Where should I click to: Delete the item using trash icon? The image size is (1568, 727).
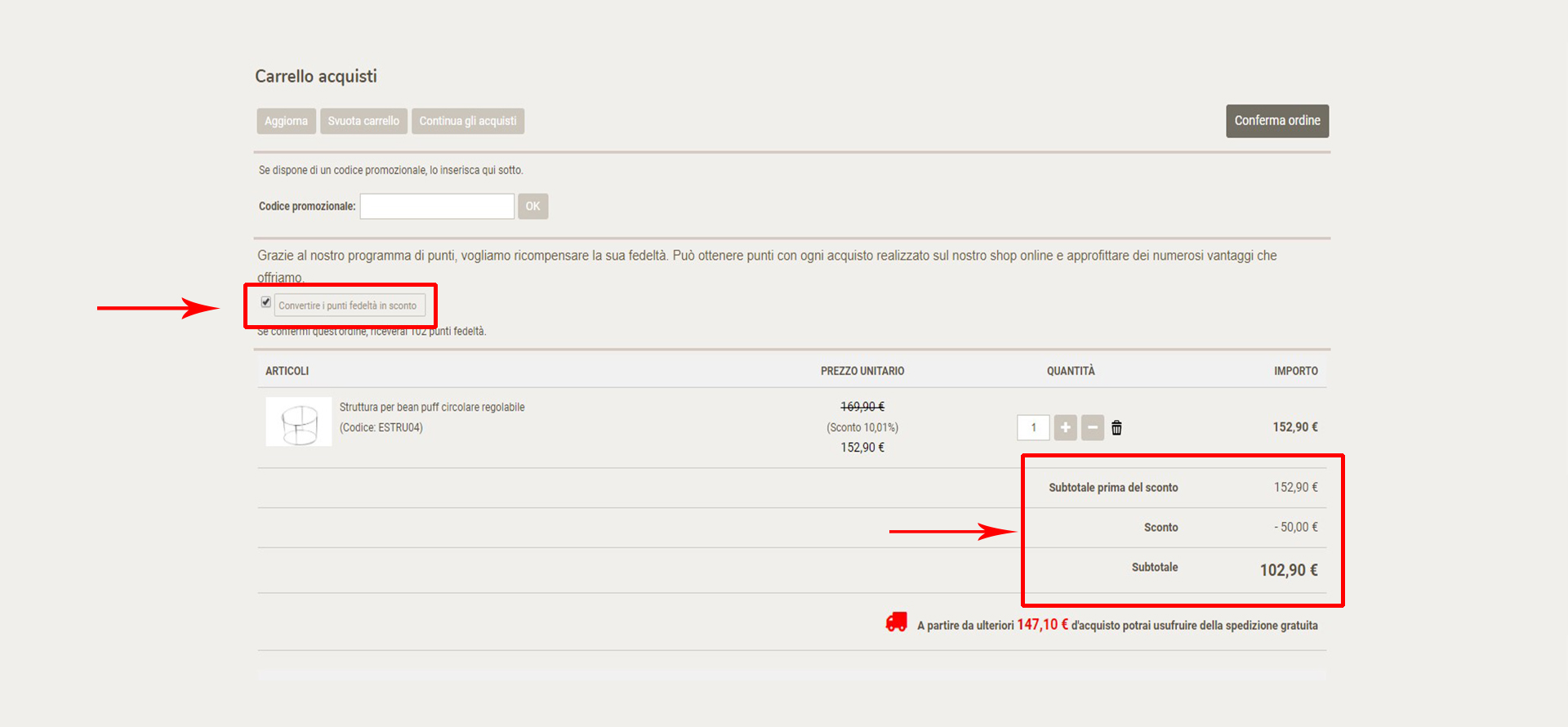pyautogui.click(x=1116, y=427)
